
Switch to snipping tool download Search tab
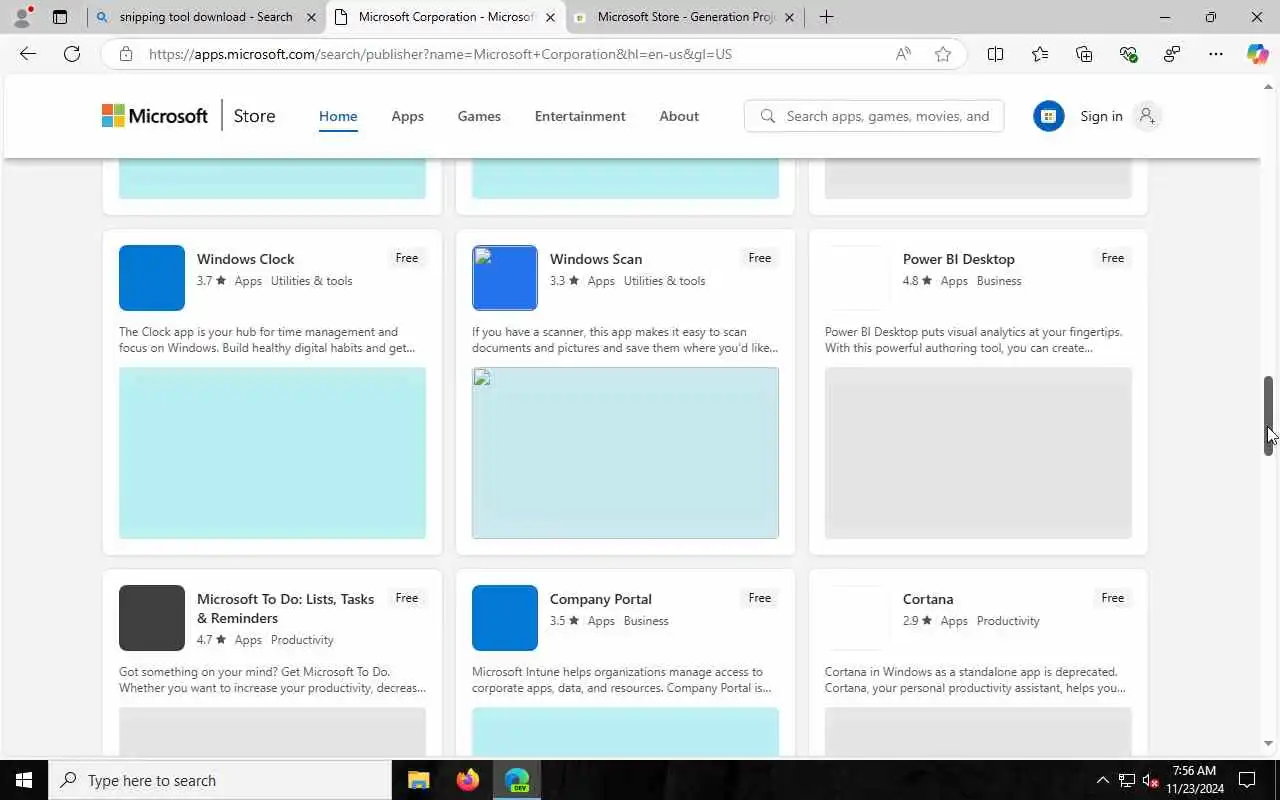[206, 17]
